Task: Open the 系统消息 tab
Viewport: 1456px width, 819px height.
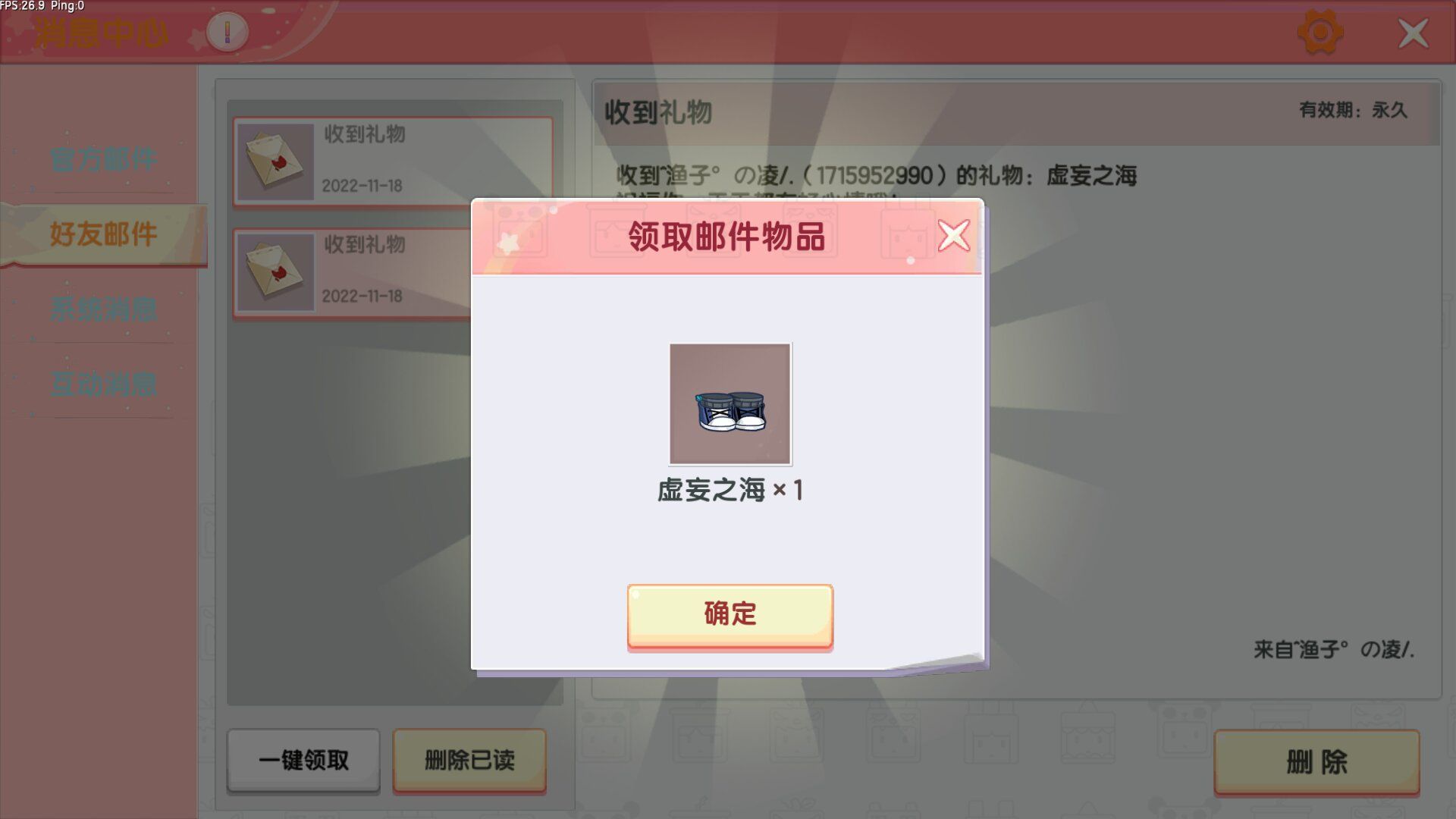Action: [103, 309]
